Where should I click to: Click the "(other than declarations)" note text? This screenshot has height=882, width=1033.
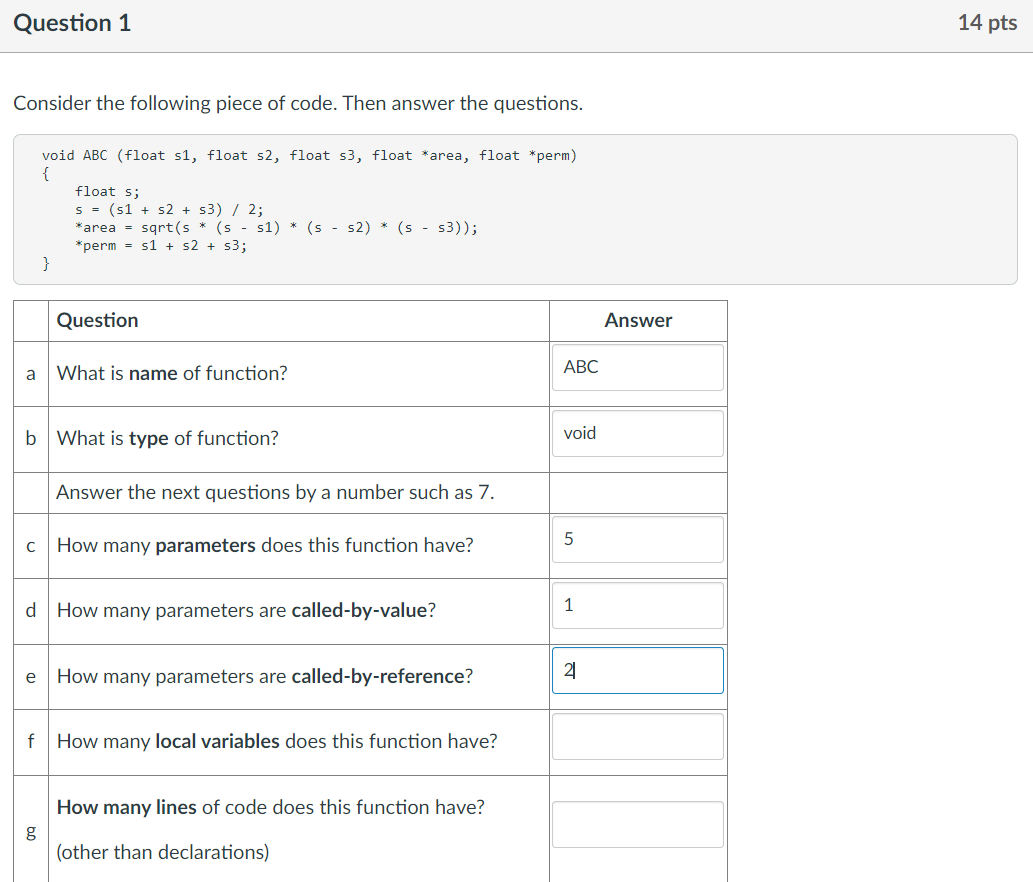click(163, 852)
